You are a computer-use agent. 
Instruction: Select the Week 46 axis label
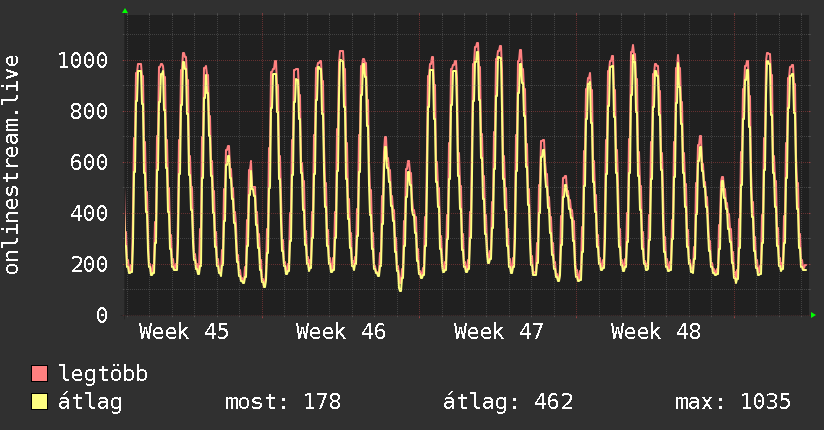(341, 331)
